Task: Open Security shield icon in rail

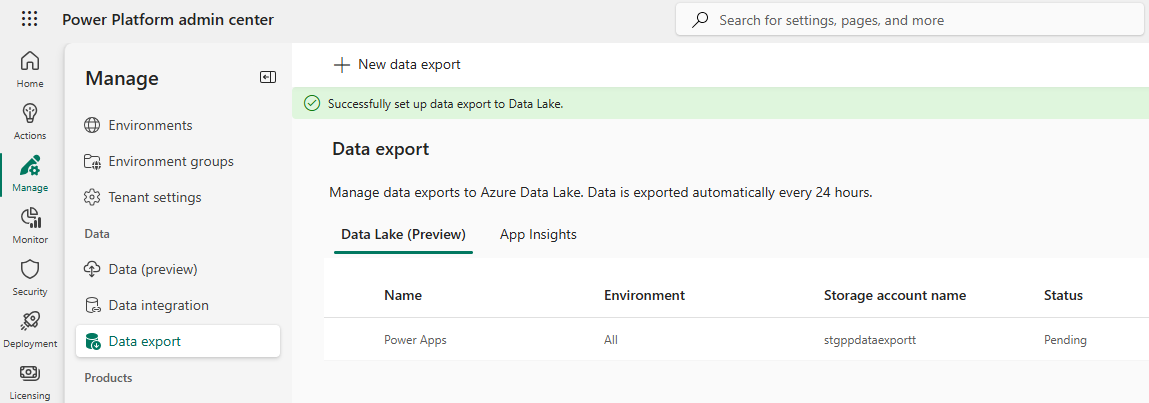Action: coord(30,276)
